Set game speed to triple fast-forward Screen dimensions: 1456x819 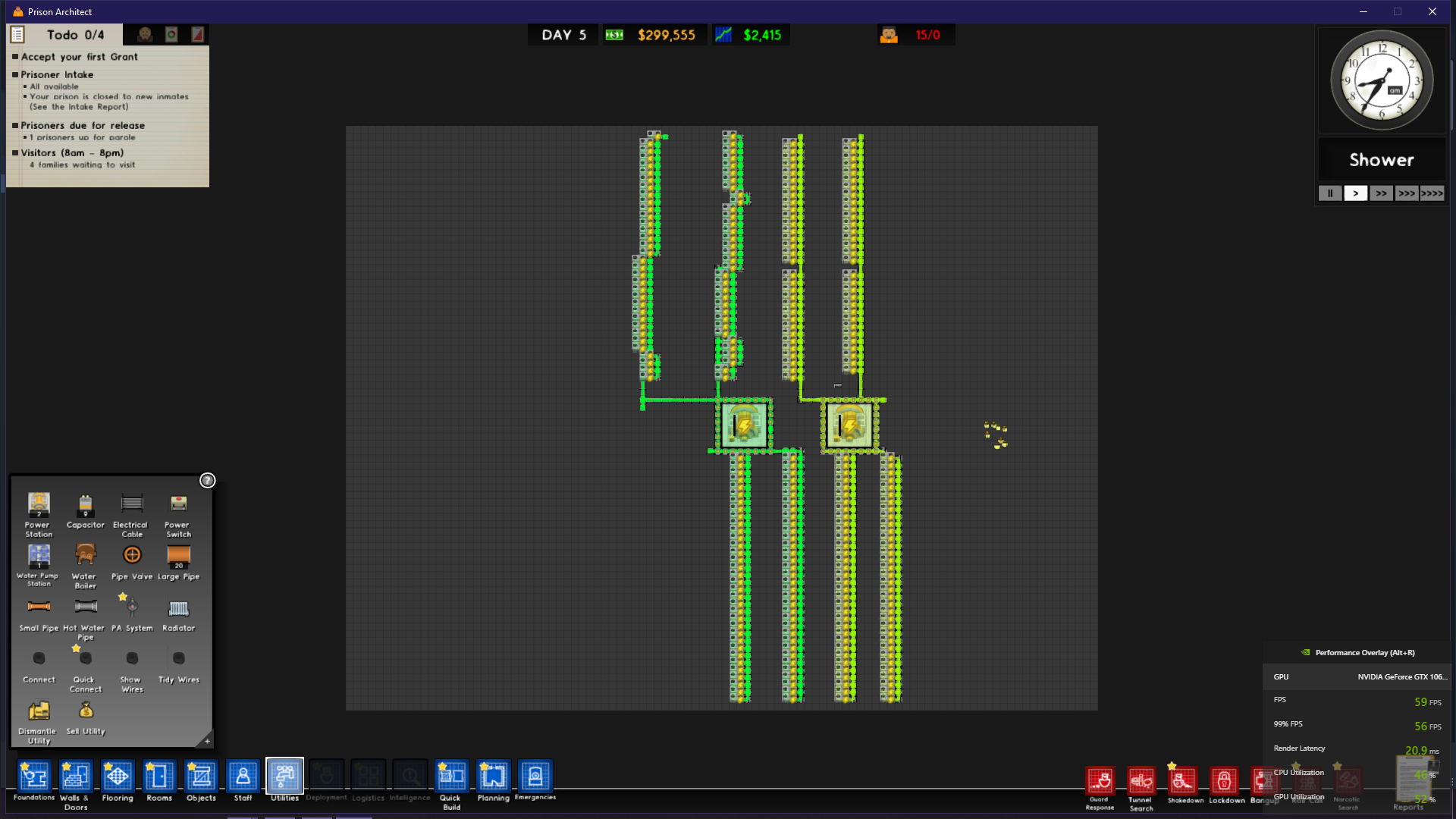[1407, 193]
